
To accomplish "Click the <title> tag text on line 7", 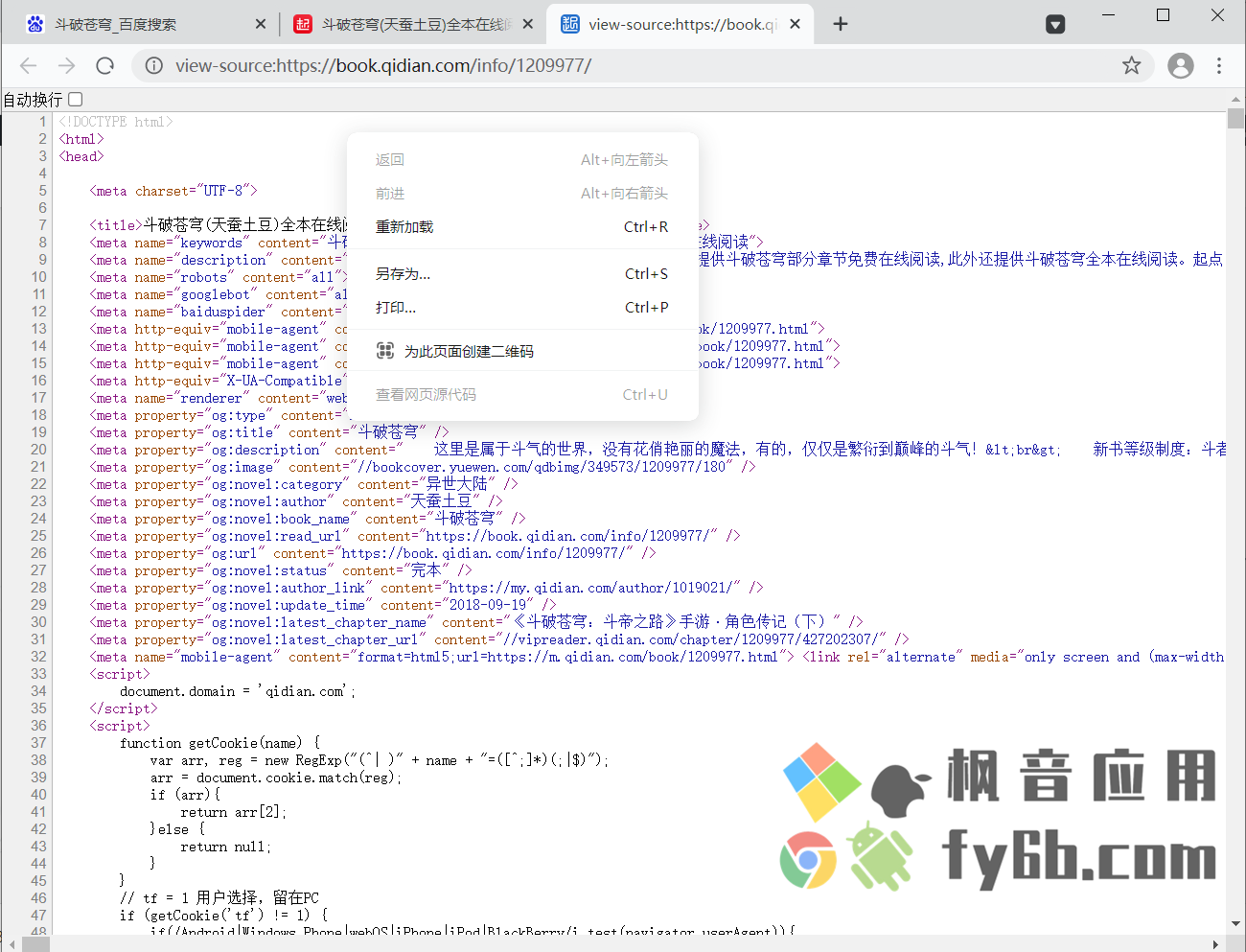I will point(116,225).
